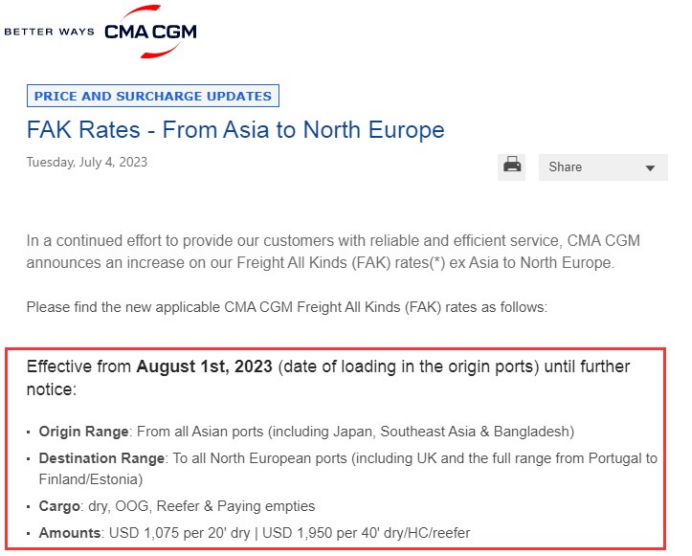This screenshot has height=556, width=692.
Task: Click the arrow beside the Share label
Action: pos(650,168)
